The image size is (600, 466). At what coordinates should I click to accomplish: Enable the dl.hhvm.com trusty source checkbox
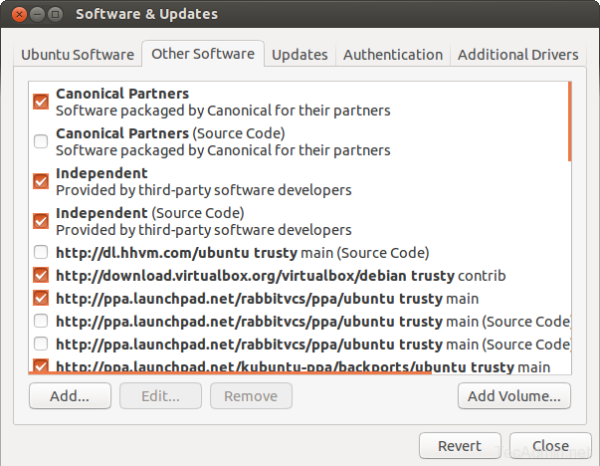click(41, 252)
